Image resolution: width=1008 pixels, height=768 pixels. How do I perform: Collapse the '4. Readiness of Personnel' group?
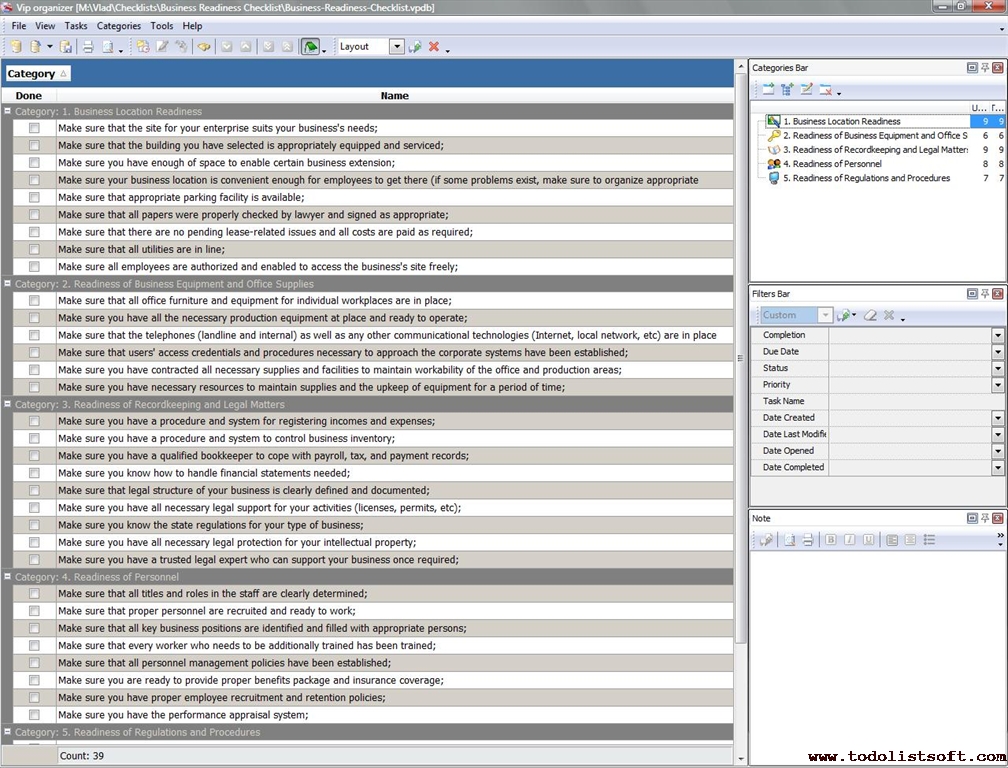[x=8, y=577]
